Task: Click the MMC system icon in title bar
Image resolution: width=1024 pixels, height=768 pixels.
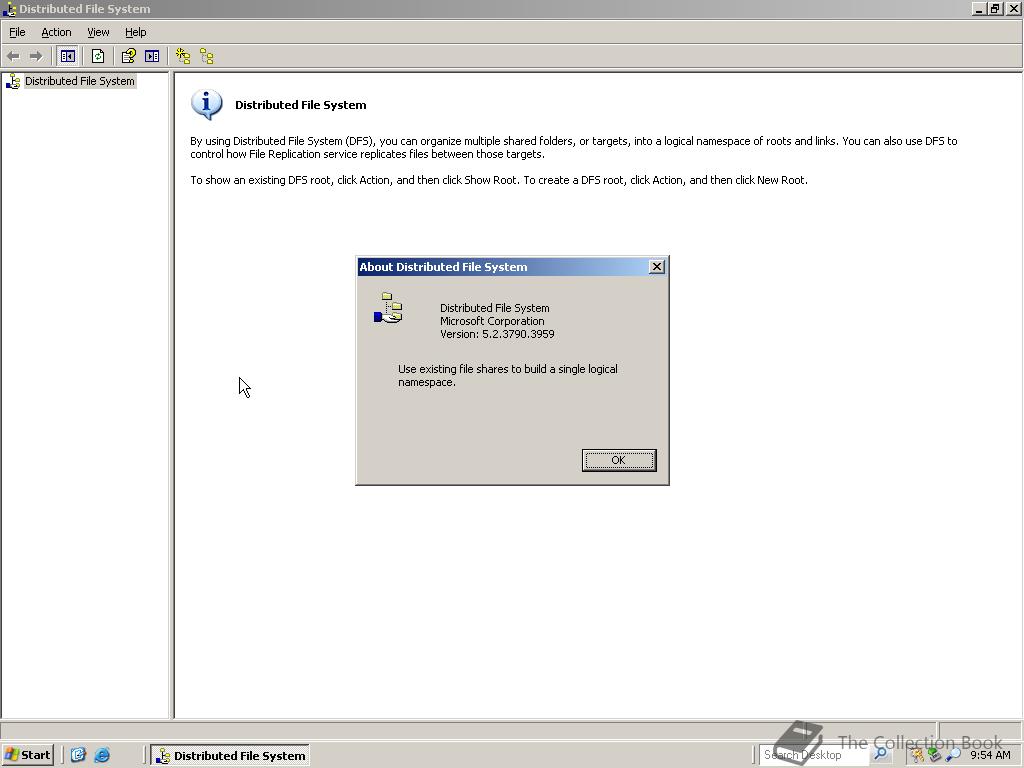Action: pos(9,9)
